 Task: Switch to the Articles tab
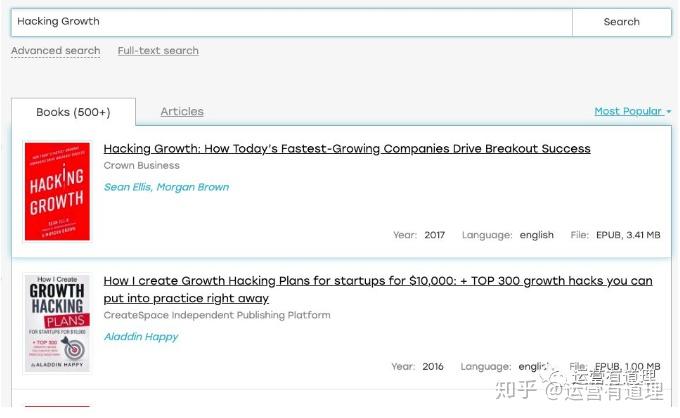pos(182,111)
